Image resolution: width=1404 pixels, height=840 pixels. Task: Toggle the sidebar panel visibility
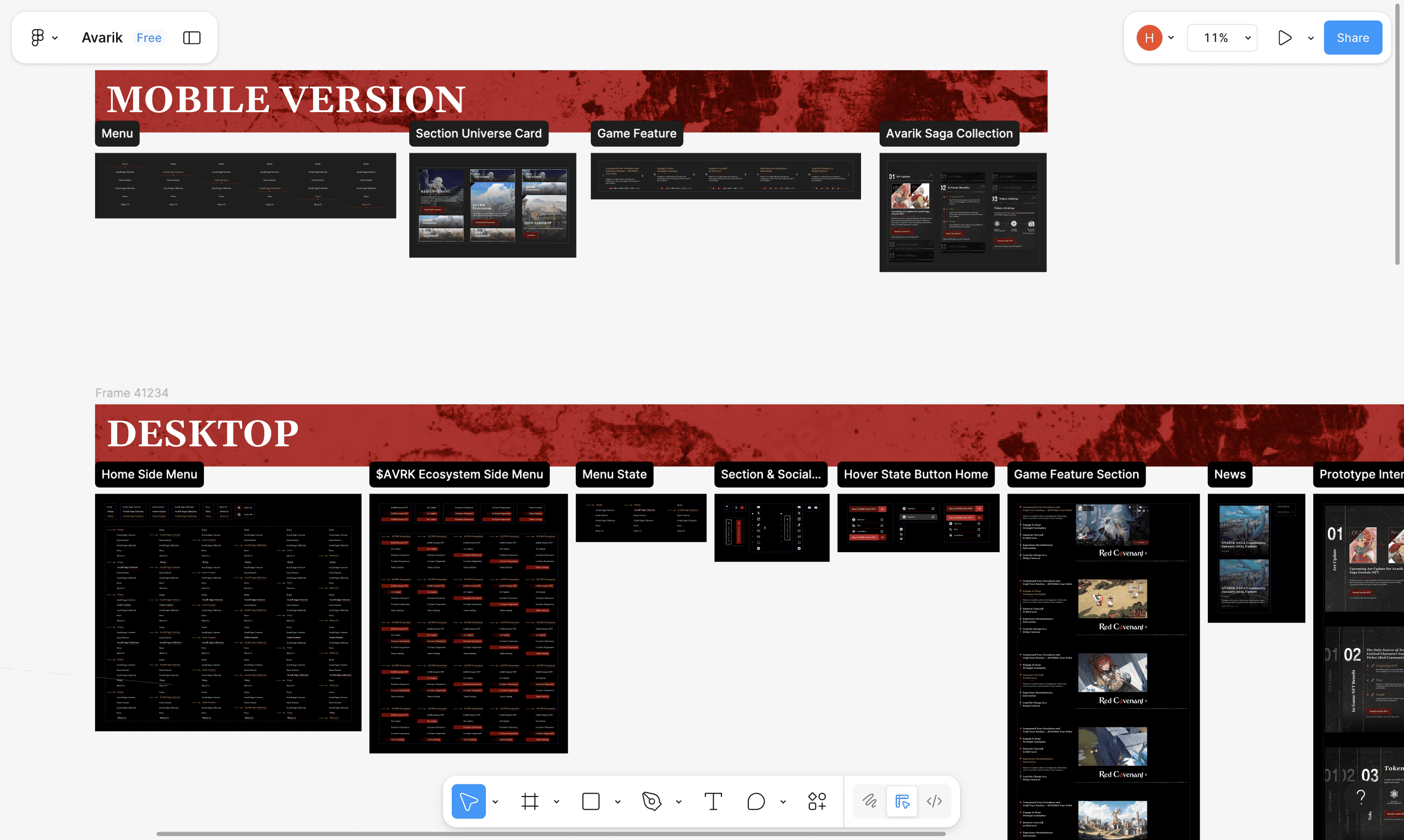[x=192, y=38]
